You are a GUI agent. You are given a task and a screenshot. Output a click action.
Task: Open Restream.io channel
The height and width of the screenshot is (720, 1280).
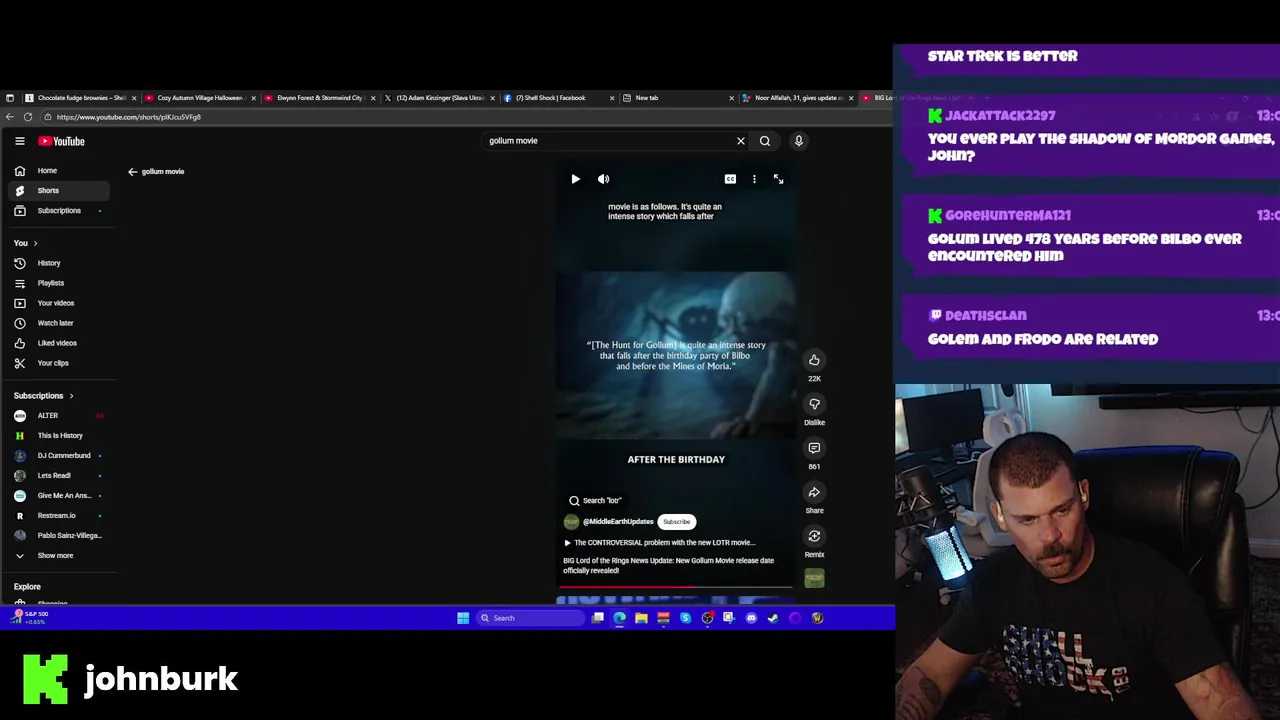click(58, 515)
